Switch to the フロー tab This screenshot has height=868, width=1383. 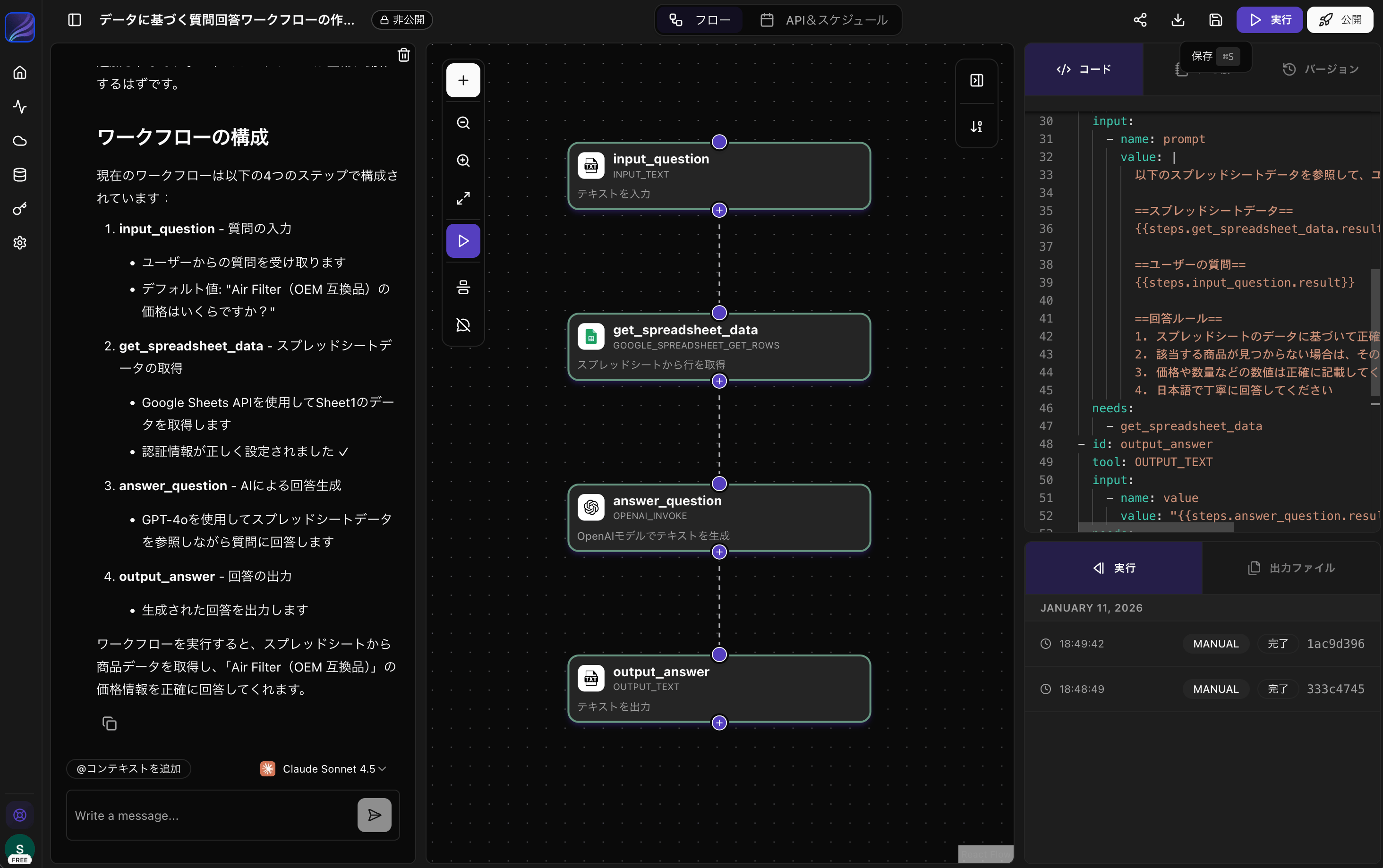point(700,20)
